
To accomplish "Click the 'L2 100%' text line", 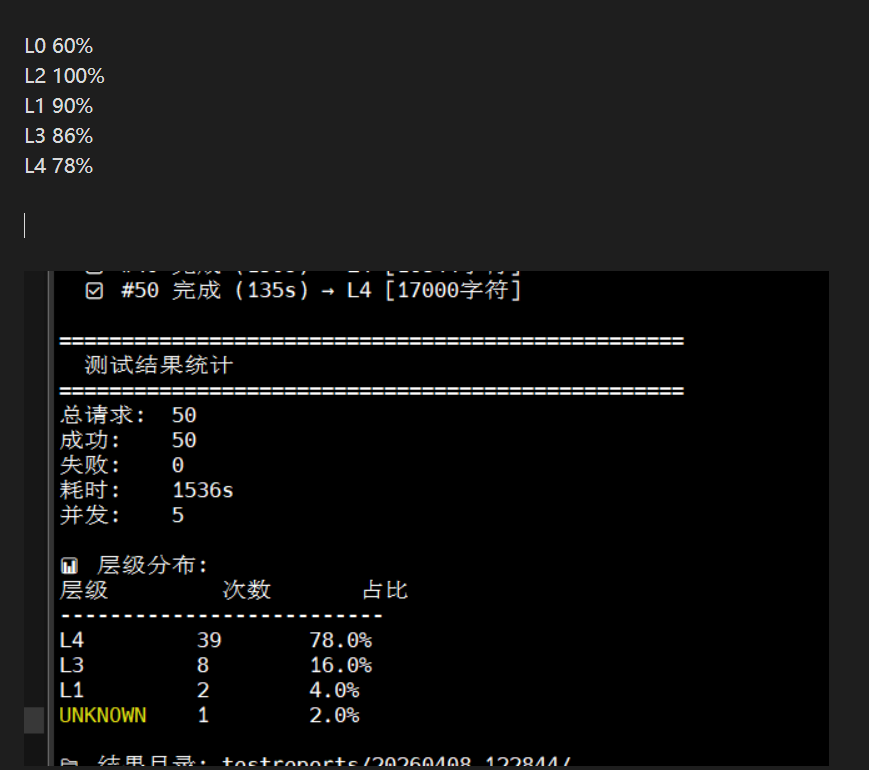I will (x=64, y=76).
